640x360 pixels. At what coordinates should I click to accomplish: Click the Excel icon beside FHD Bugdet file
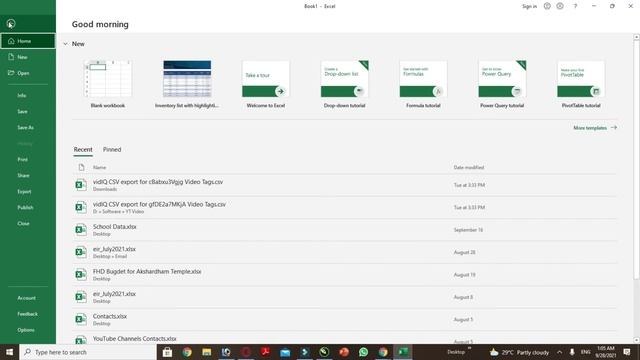[x=81, y=275]
